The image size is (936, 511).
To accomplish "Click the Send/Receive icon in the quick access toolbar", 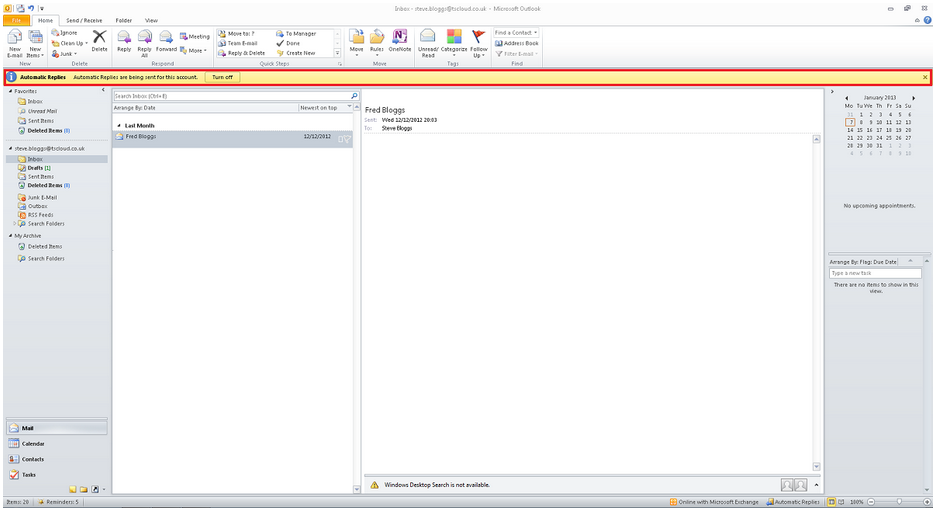I will pyautogui.click(x=20, y=8).
